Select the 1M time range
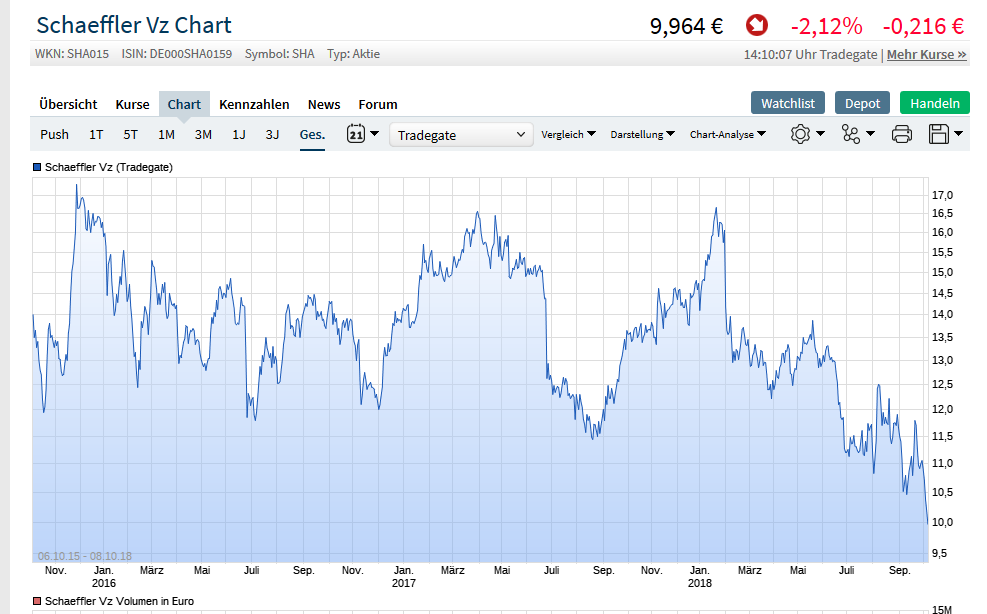 pos(166,135)
